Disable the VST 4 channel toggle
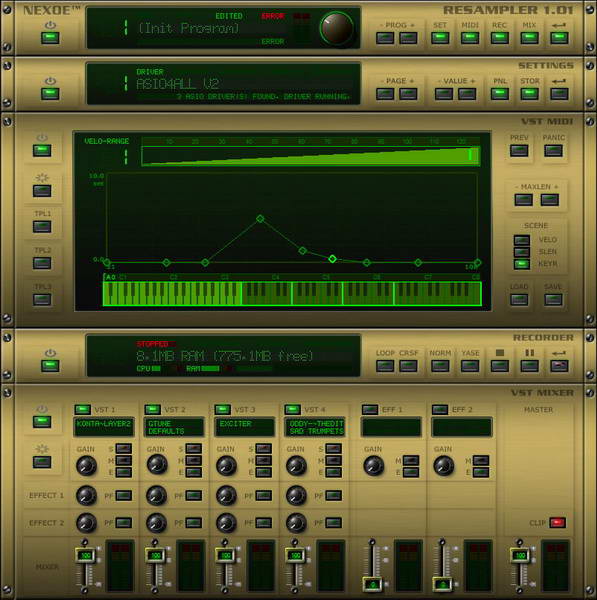 (x=292, y=410)
